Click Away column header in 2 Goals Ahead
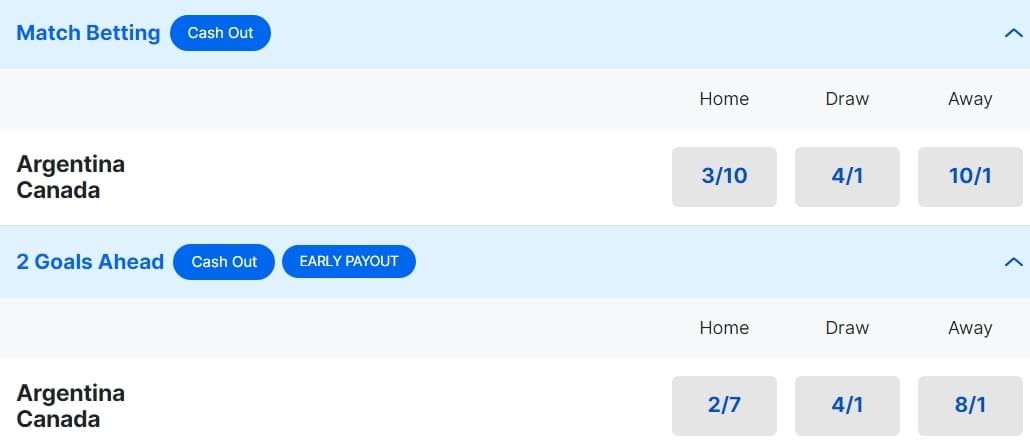The width and height of the screenshot is (1030, 447). (970, 328)
